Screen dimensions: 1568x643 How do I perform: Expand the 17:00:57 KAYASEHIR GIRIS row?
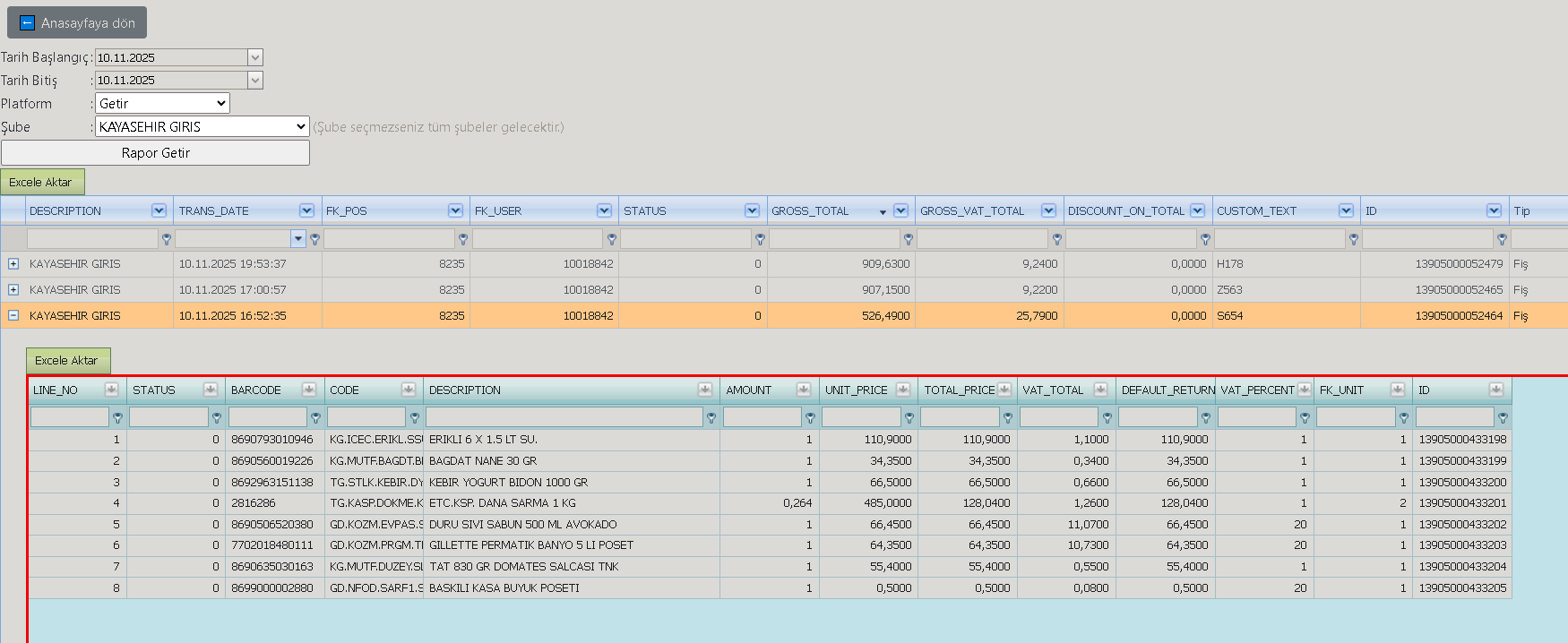(x=13, y=290)
